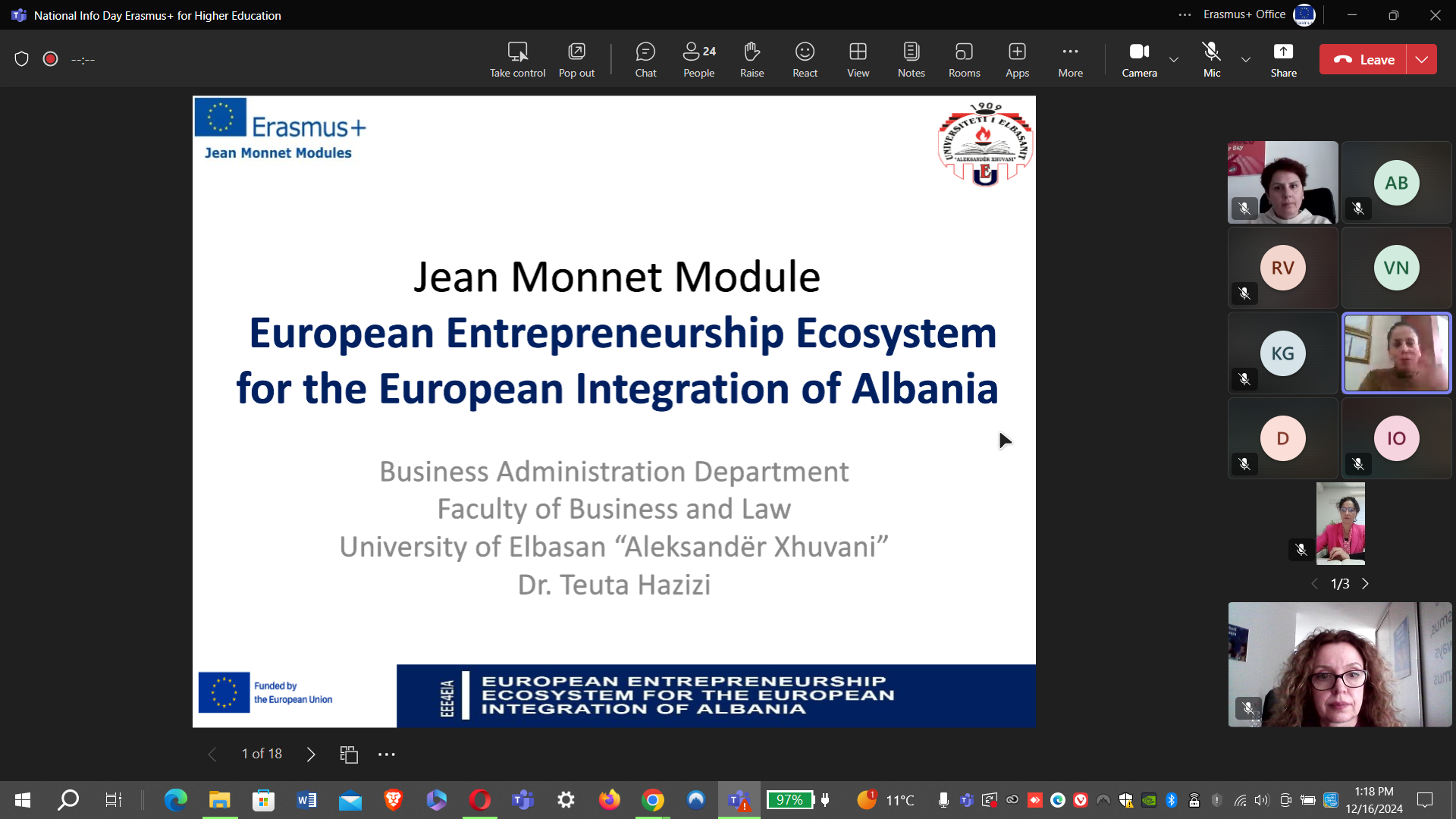Open the View layout menu

click(x=858, y=59)
